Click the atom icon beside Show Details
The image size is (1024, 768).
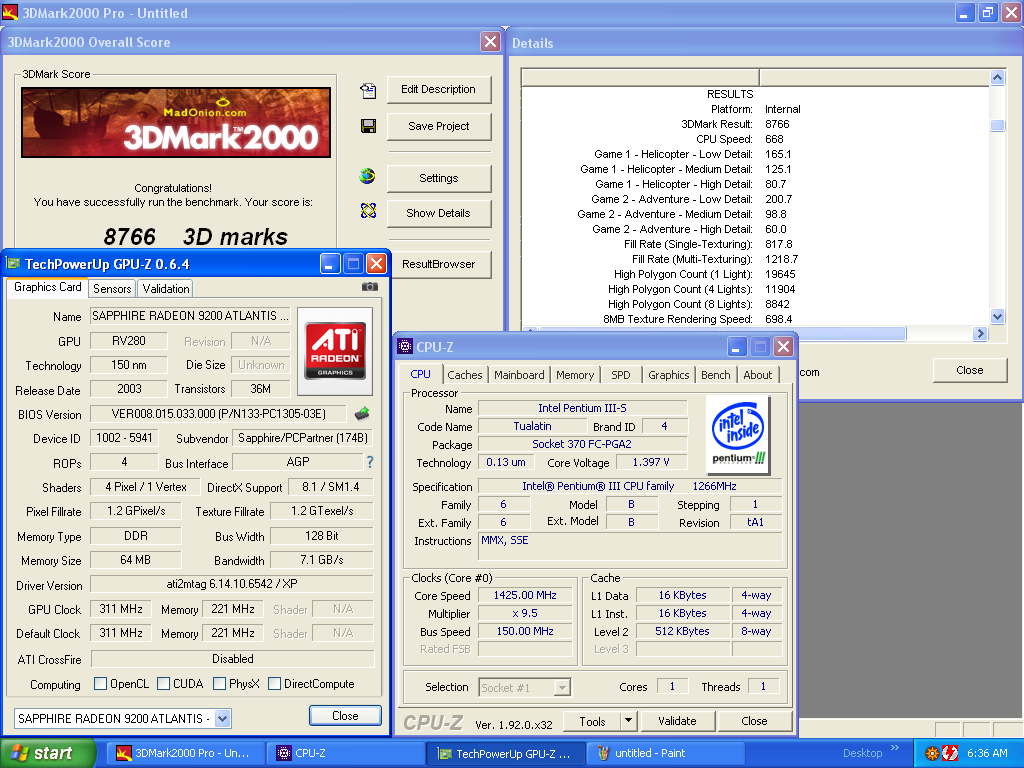[368, 210]
